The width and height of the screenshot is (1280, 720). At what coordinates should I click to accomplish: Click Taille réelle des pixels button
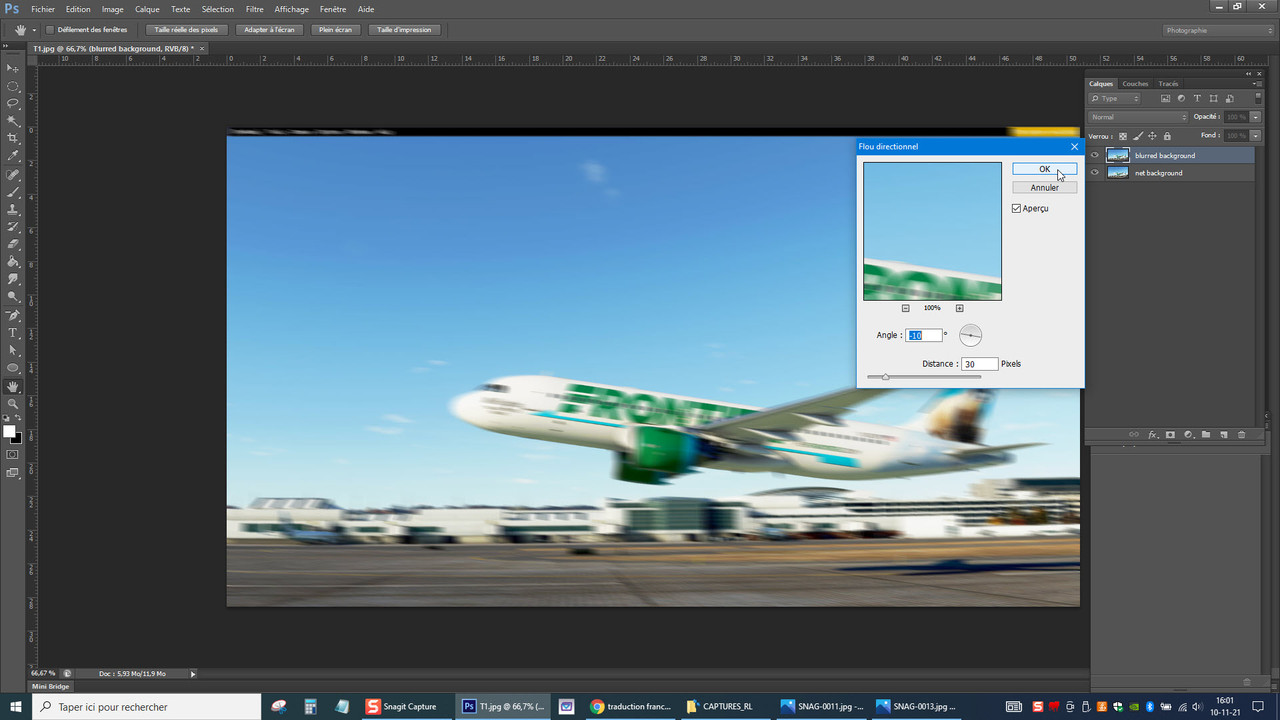[186, 30]
